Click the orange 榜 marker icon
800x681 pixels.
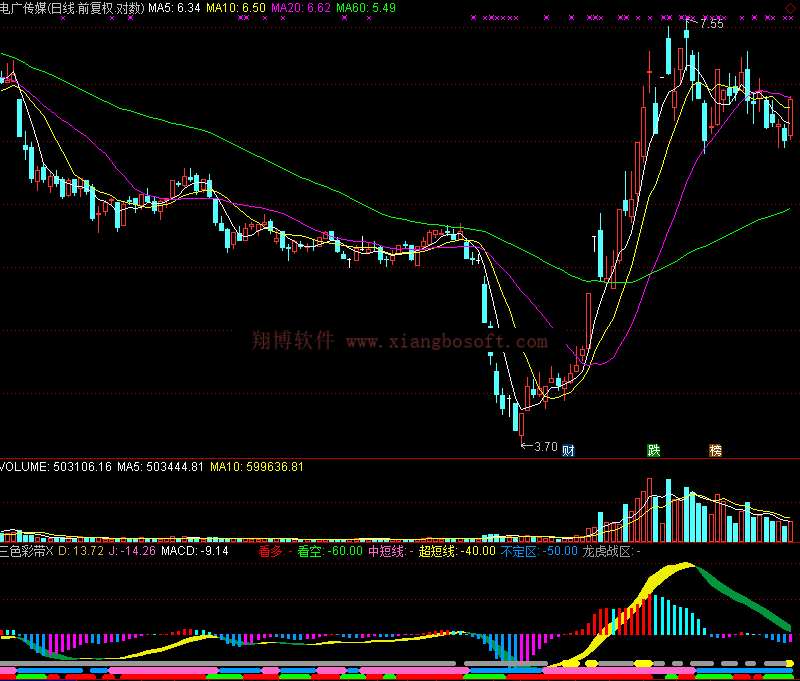tap(715, 450)
